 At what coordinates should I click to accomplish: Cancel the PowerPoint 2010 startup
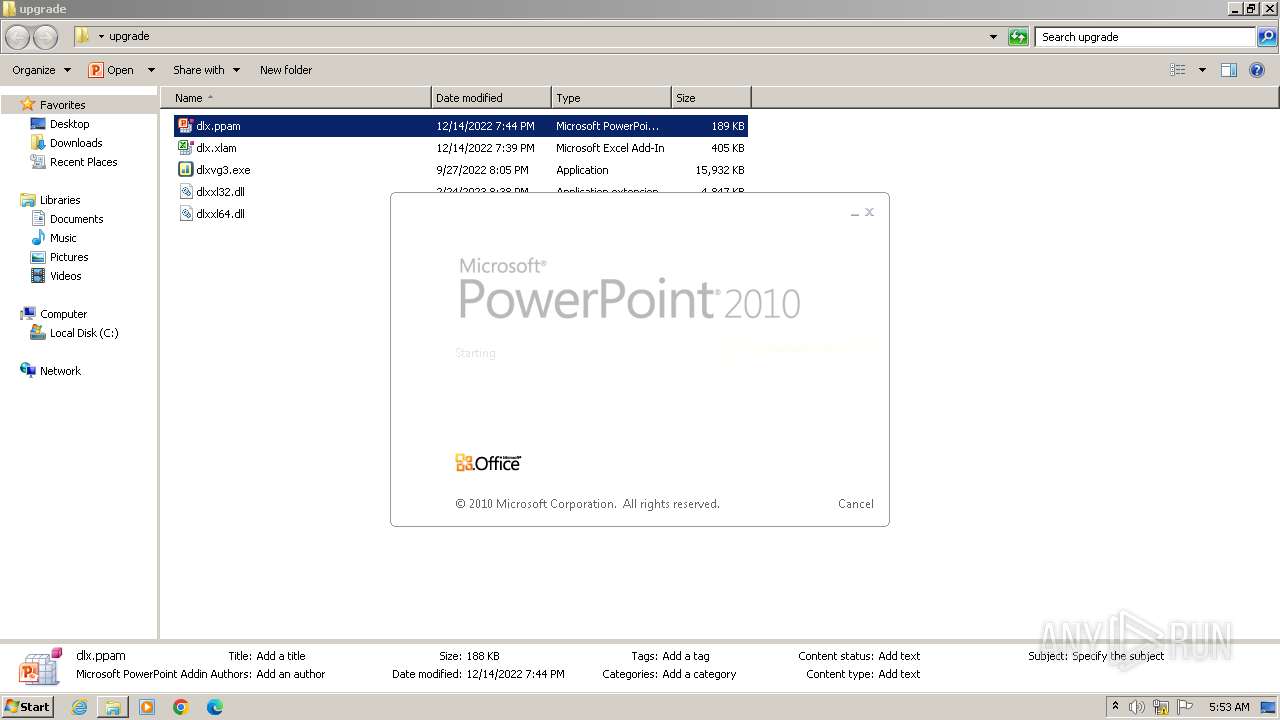click(x=856, y=504)
